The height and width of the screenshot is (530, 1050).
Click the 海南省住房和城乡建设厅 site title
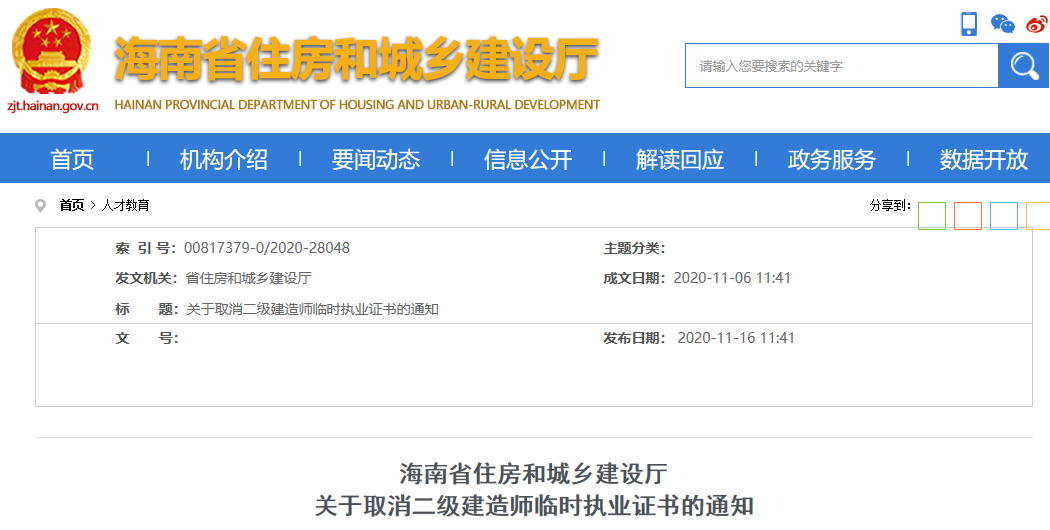(356, 59)
